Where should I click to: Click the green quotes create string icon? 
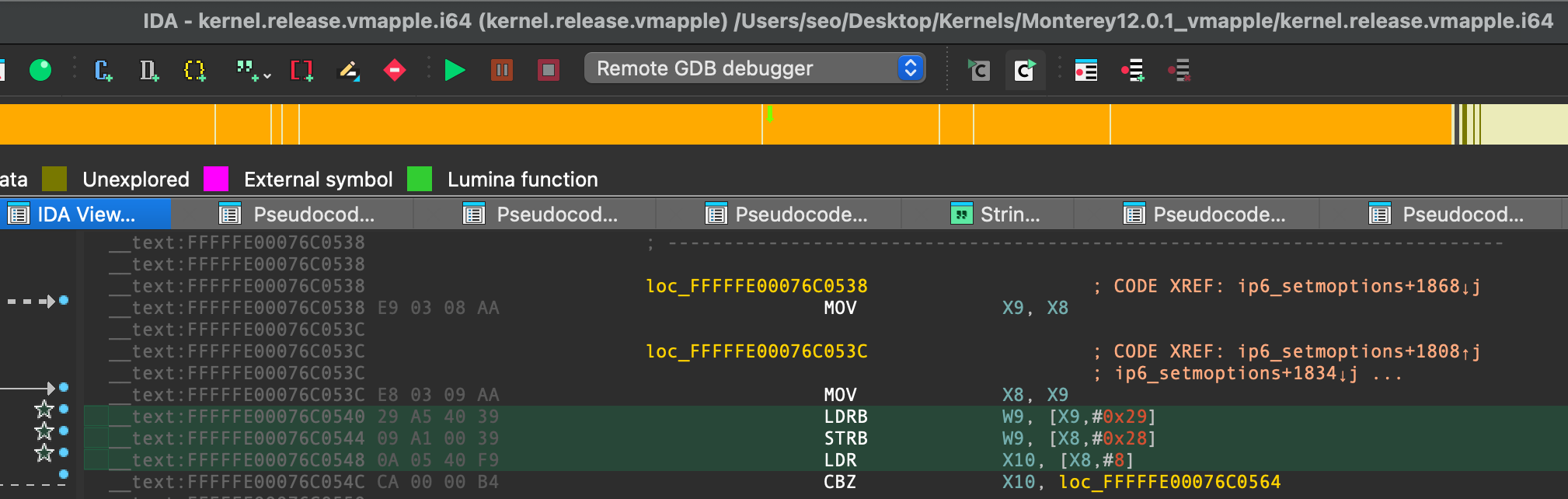tap(246, 71)
